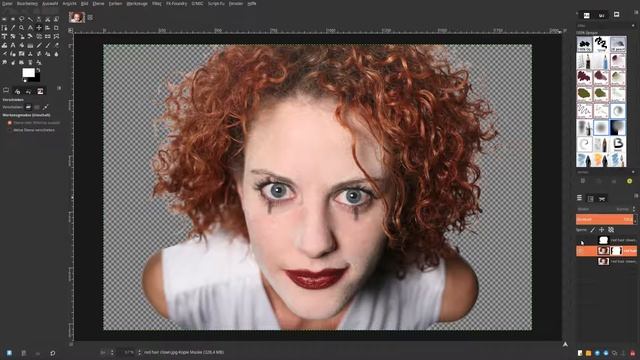This screenshot has width=640, height=360.
Task: Select the Alignment tool
Action: [47, 28]
